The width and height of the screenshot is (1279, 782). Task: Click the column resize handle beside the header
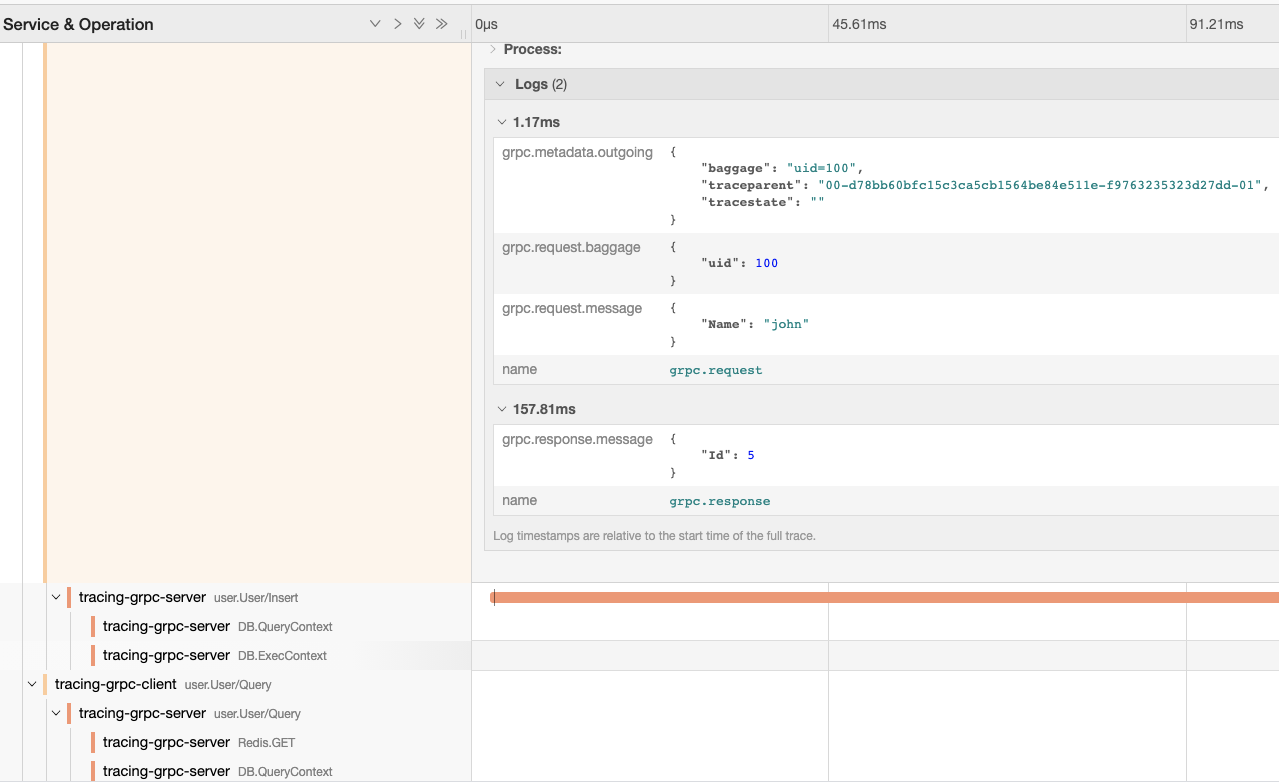click(463, 33)
